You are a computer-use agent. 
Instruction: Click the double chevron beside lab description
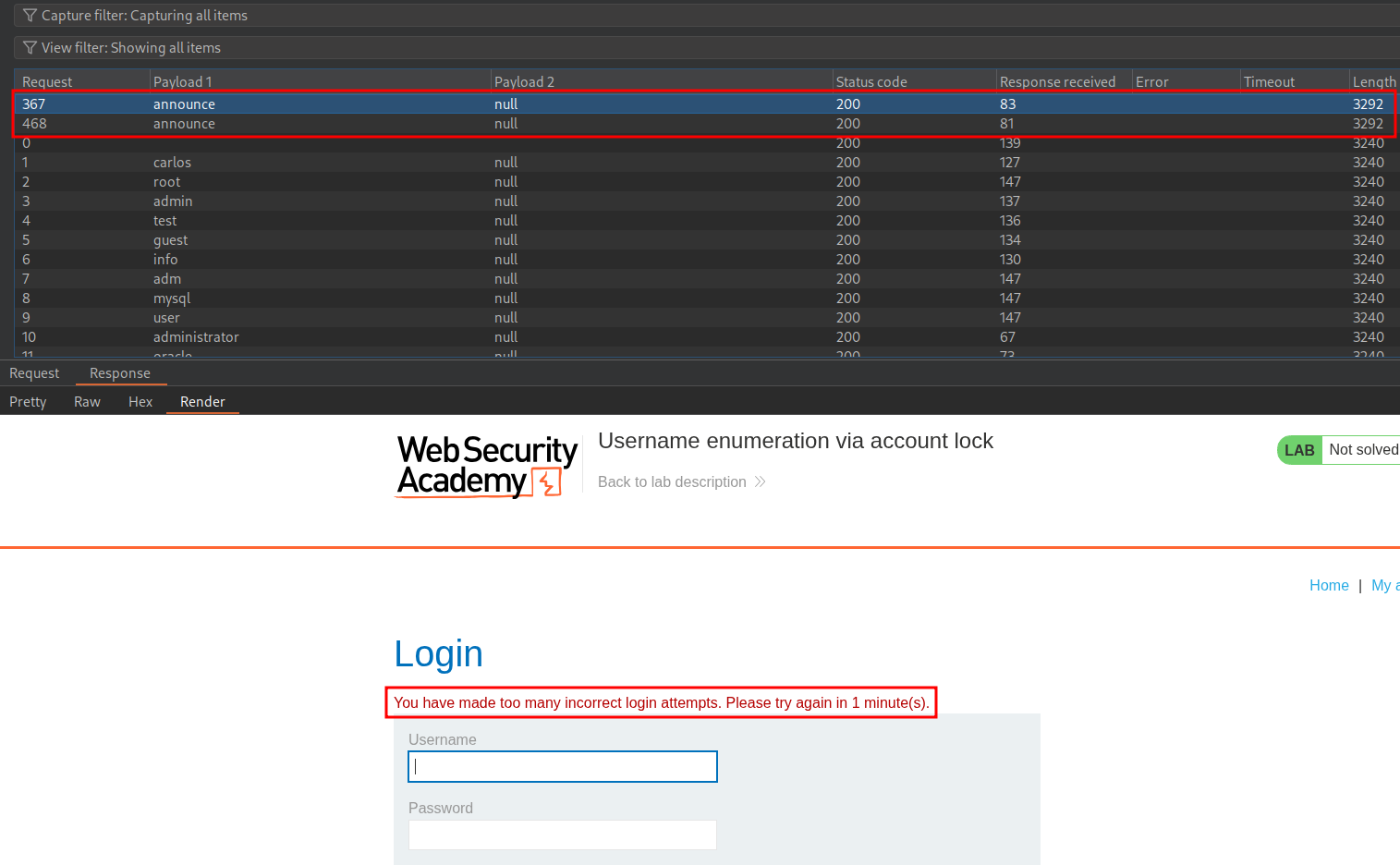point(761,481)
